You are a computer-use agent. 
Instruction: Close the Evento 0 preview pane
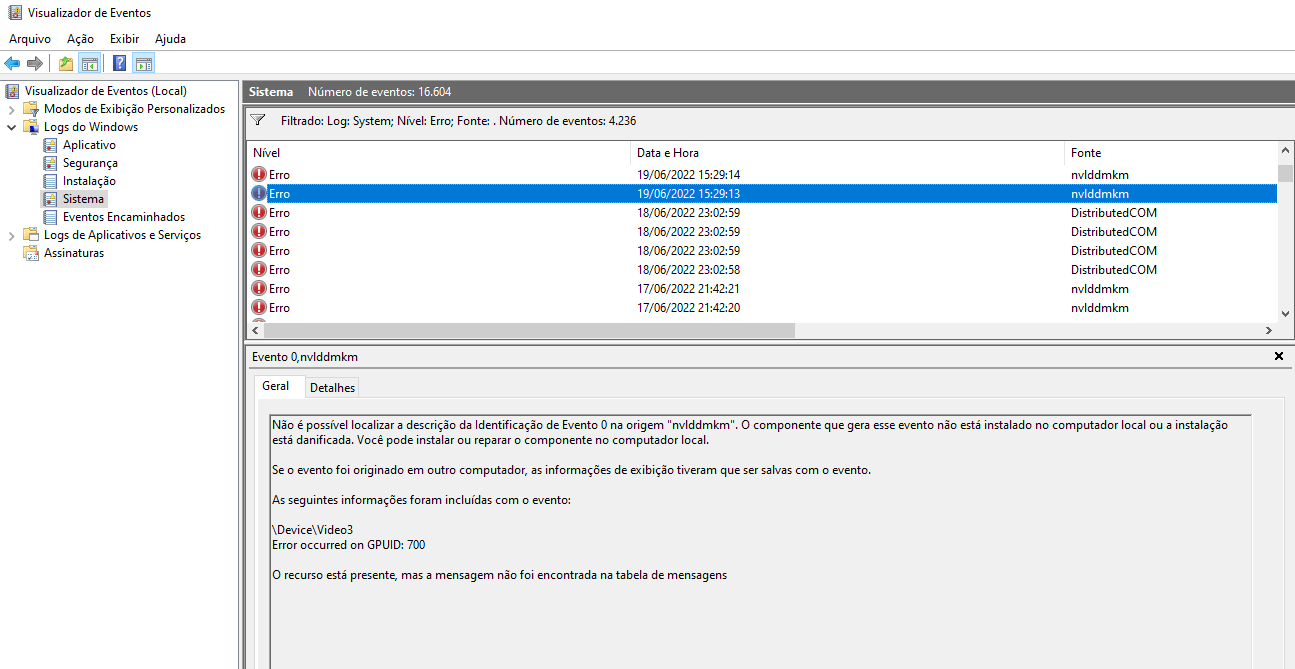click(1279, 357)
